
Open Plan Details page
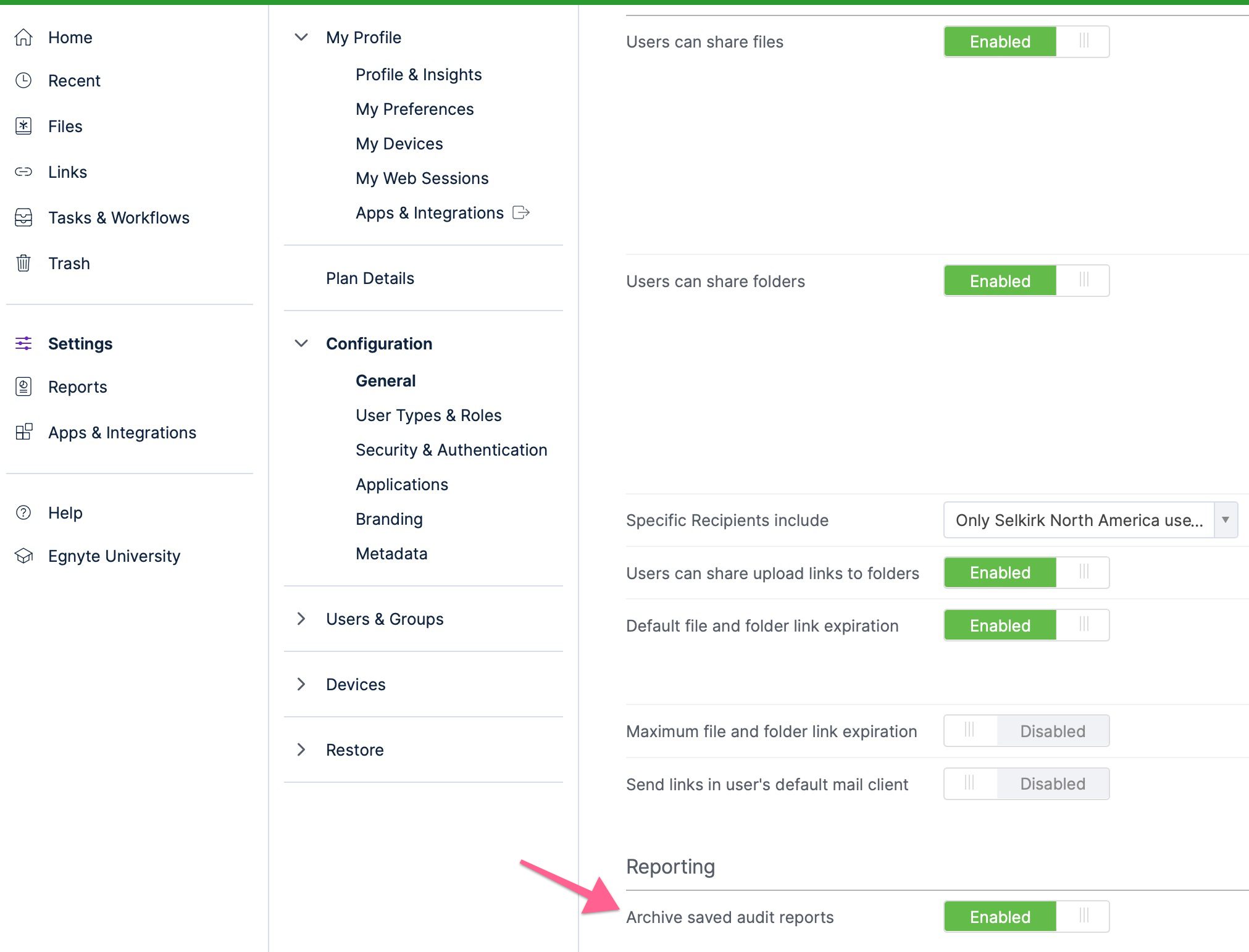(x=370, y=278)
